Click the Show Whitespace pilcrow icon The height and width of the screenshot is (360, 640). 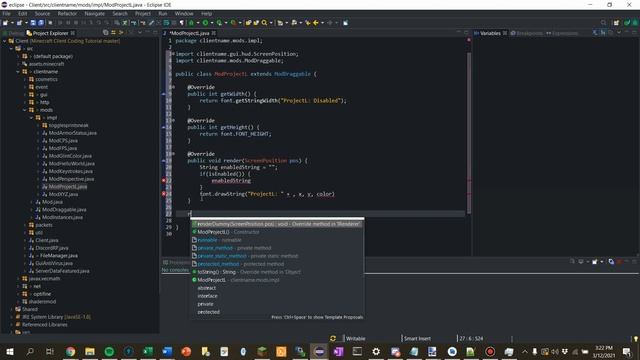pyautogui.click(x=182, y=23)
